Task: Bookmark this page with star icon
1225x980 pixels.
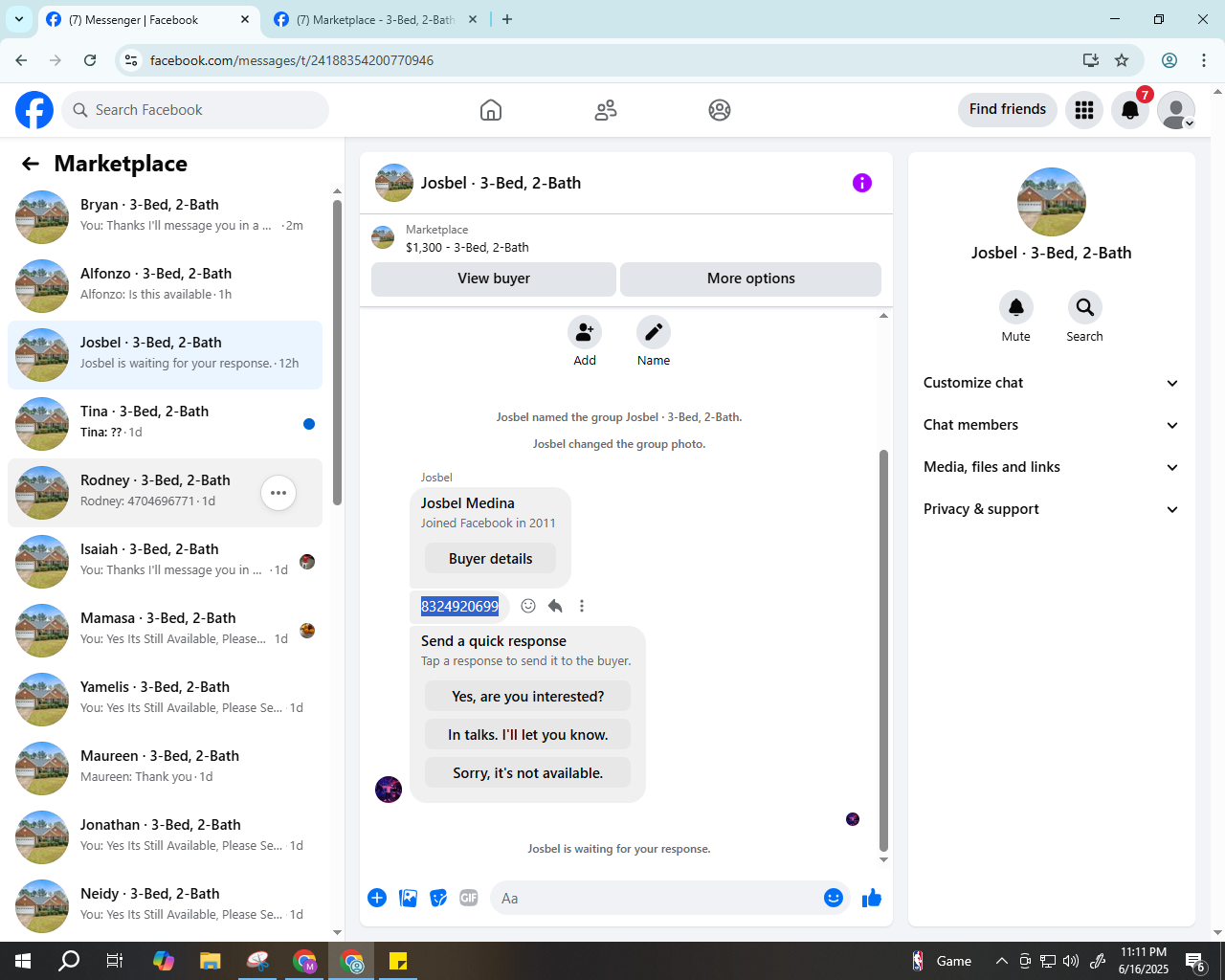Action: (1122, 60)
